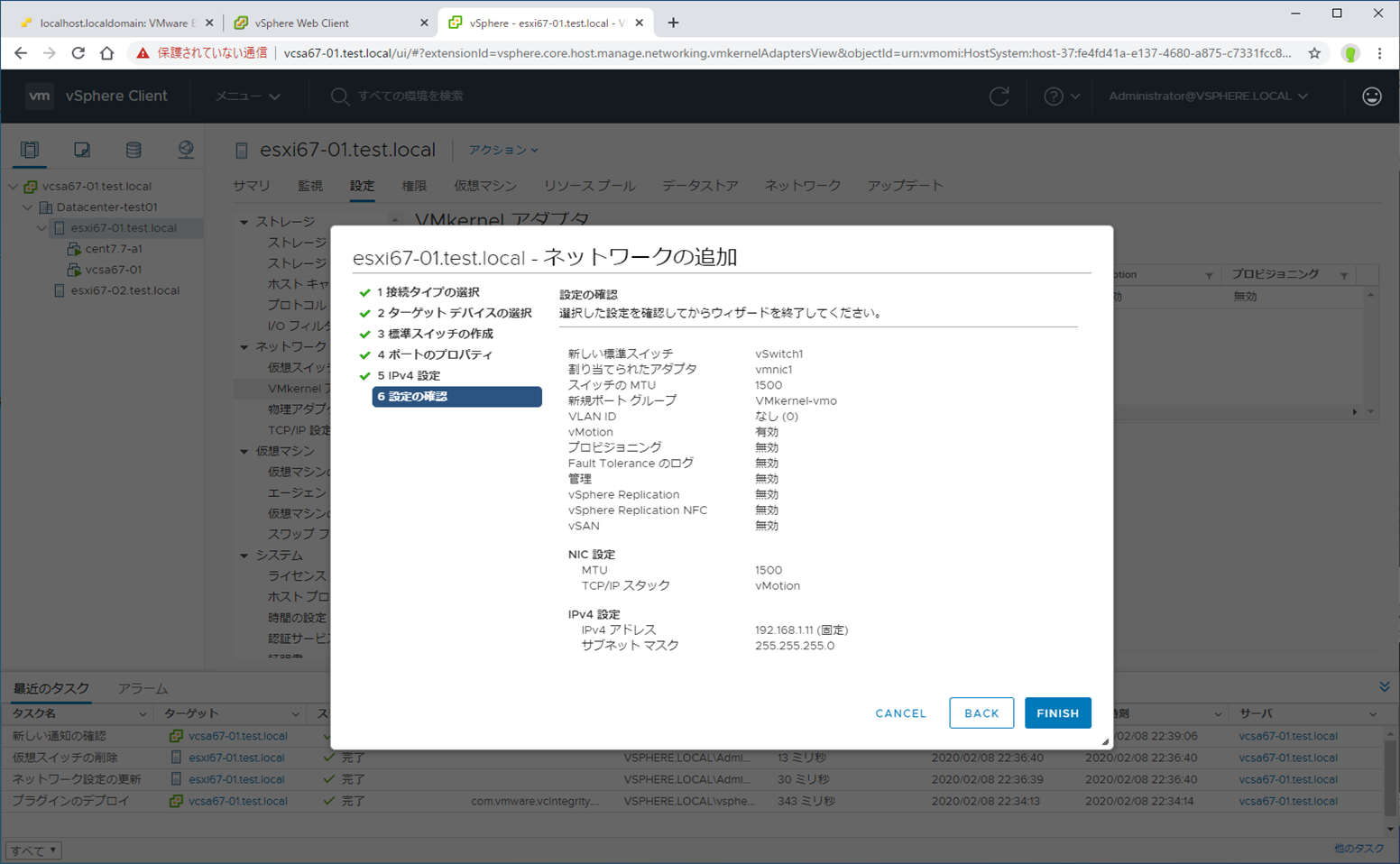
Task: Switch to the リソース プール tab
Action: pos(589,186)
